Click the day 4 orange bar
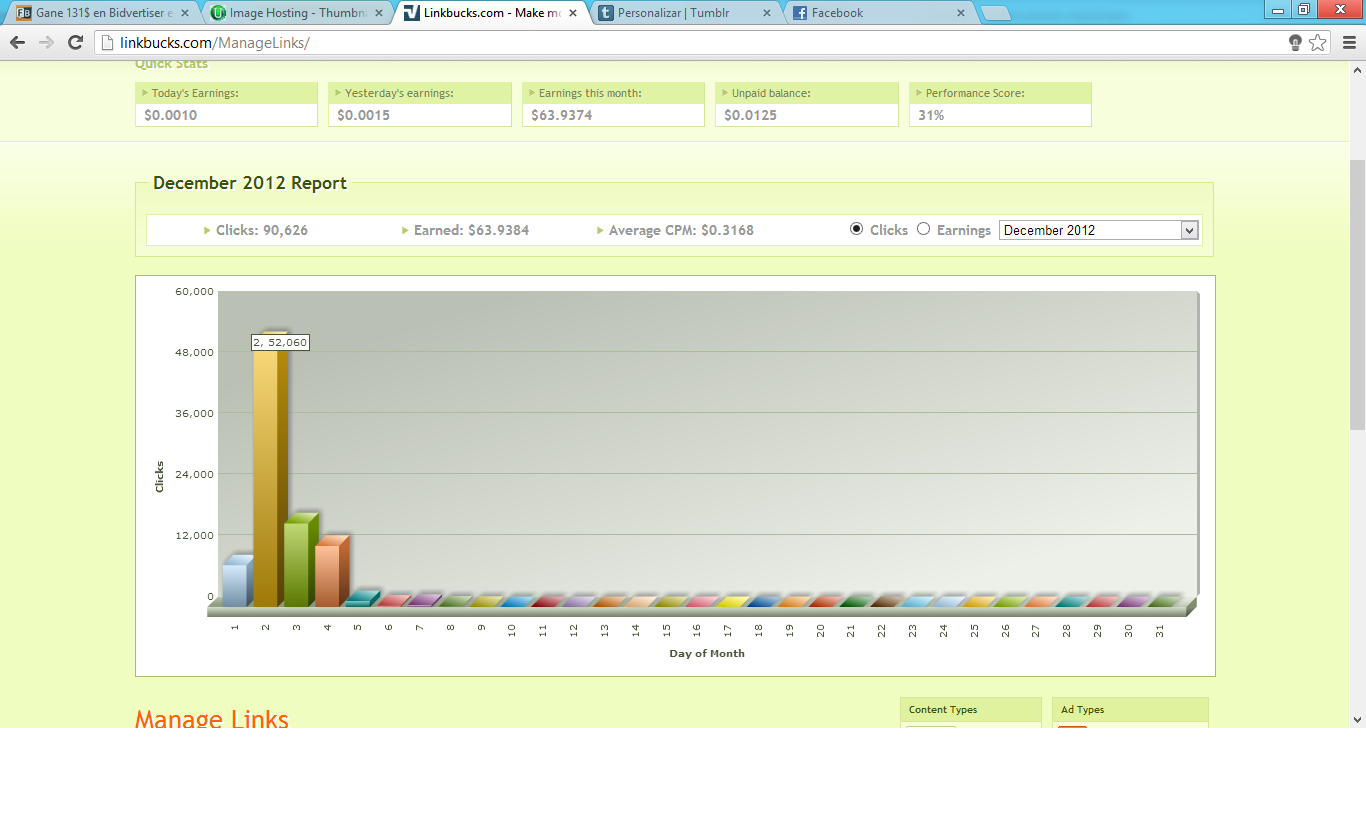The width and height of the screenshot is (1366, 820). click(332, 571)
